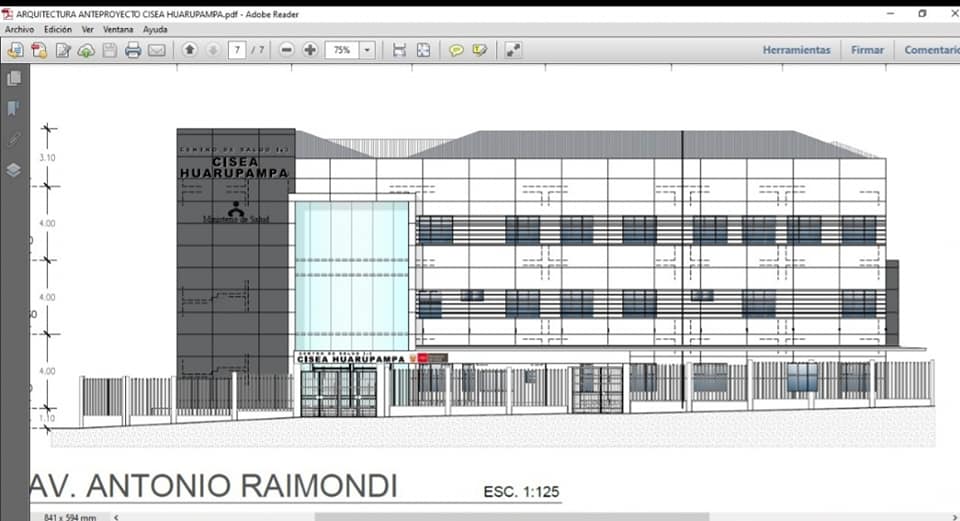Click the Fit to window width button

click(x=399, y=50)
